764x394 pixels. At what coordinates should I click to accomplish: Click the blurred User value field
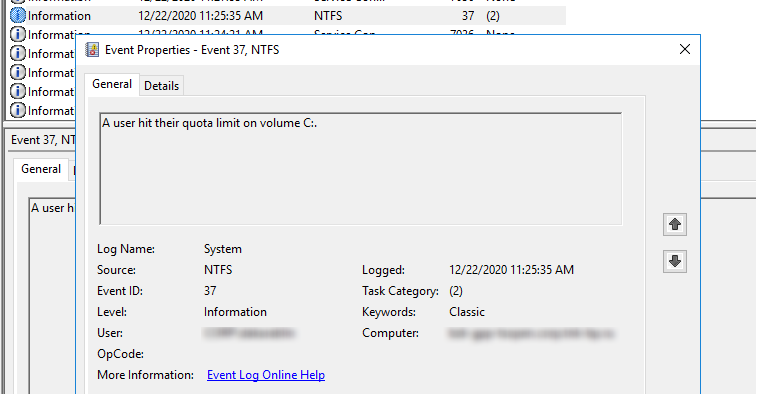(248, 333)
